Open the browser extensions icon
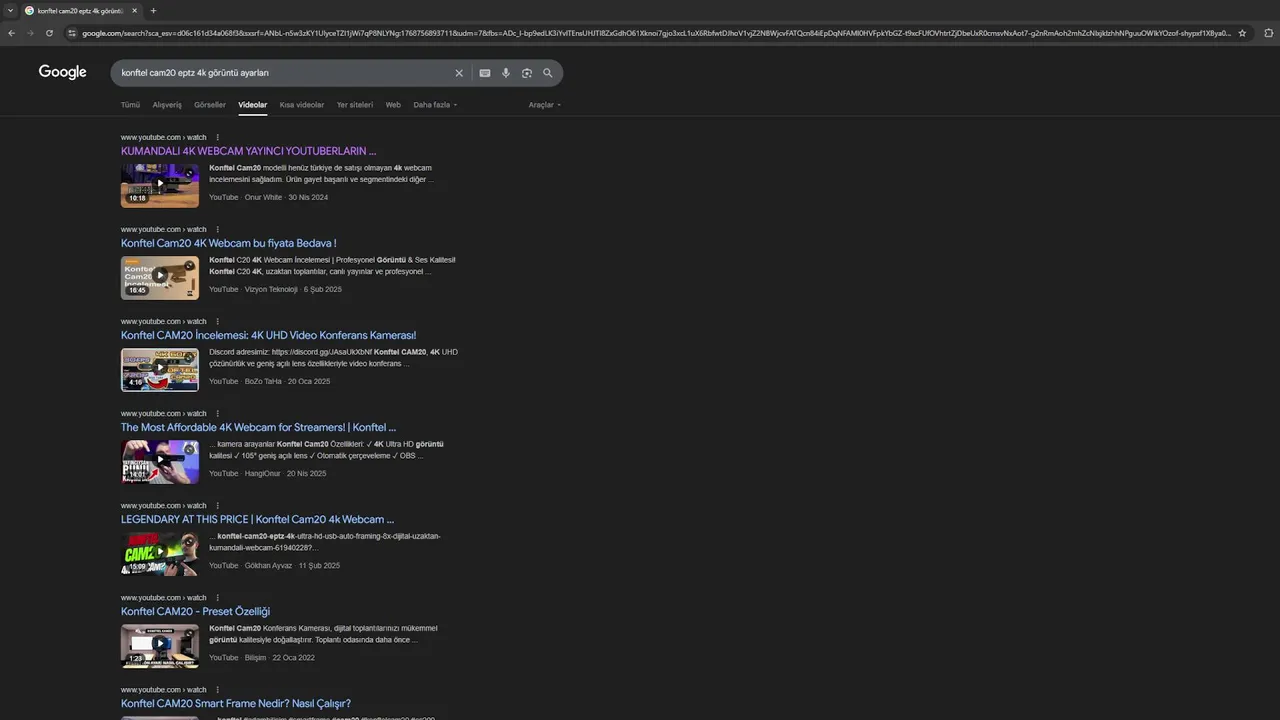Viewport: 1280px width, 720px height. [1269, 33]
